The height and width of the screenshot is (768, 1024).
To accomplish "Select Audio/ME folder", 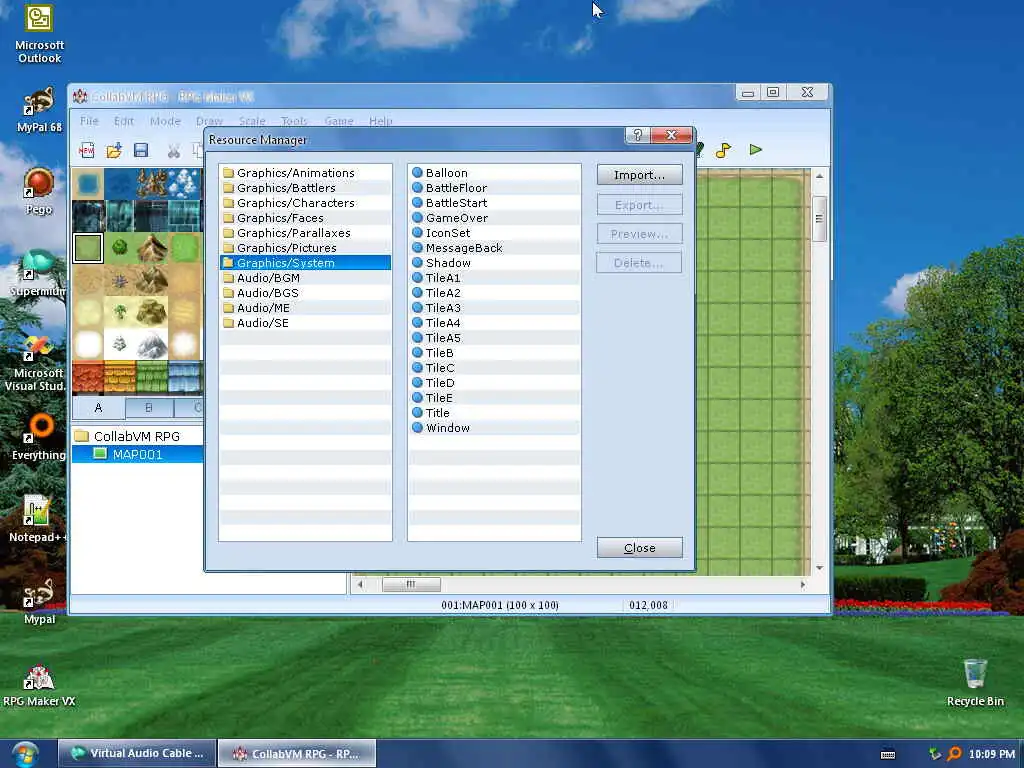I will tap(305, 308).
